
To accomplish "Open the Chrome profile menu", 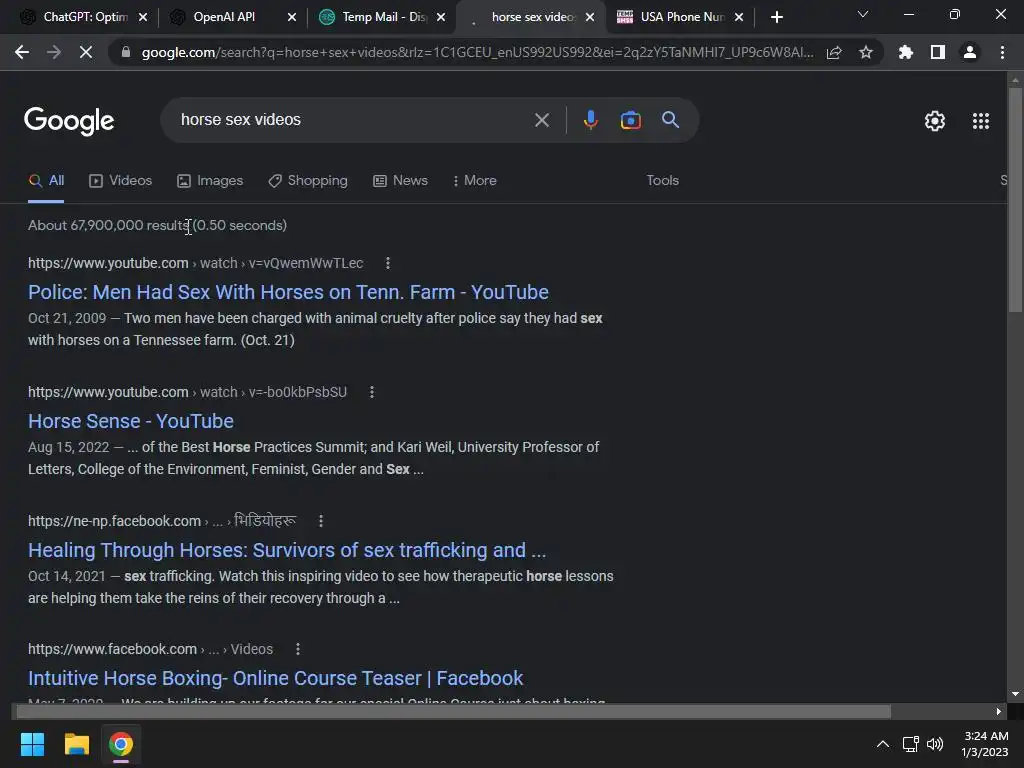I will tap(970, 52).
